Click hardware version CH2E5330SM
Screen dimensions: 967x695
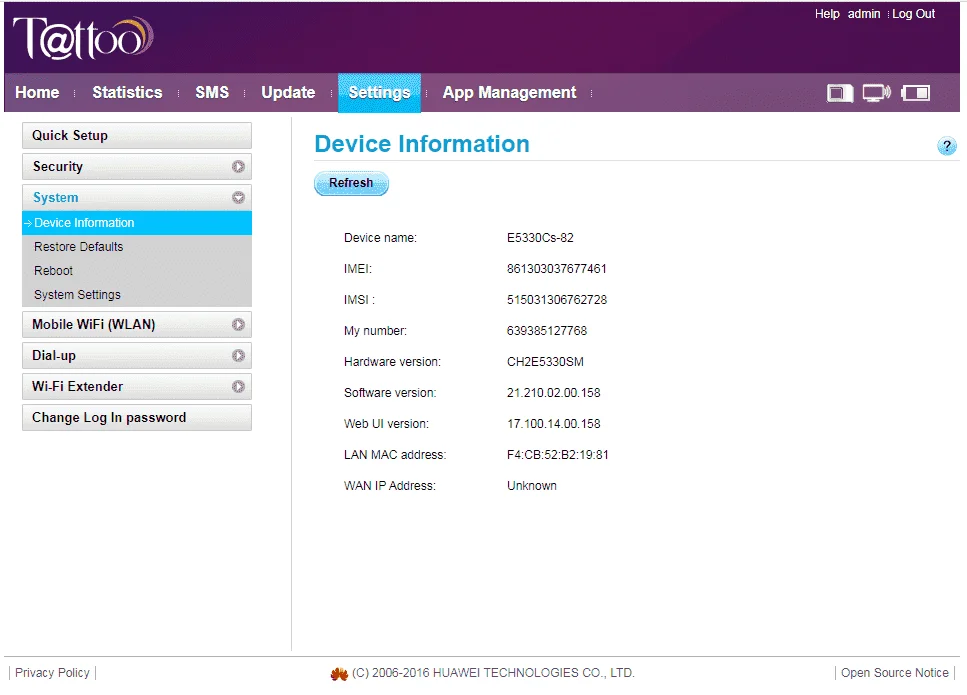(545, 361)
